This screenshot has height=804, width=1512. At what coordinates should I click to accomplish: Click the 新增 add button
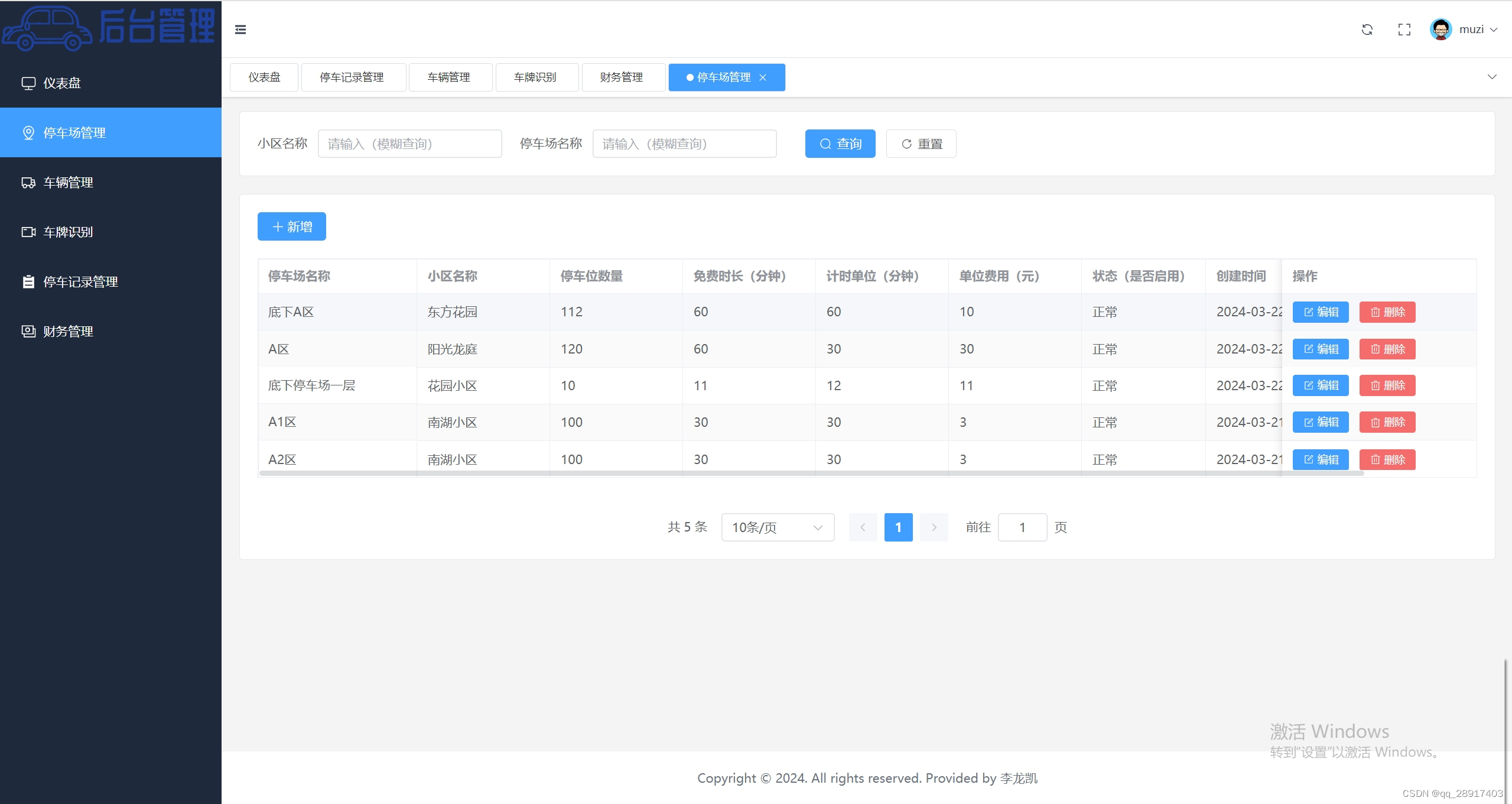click(x=291, y=226)
